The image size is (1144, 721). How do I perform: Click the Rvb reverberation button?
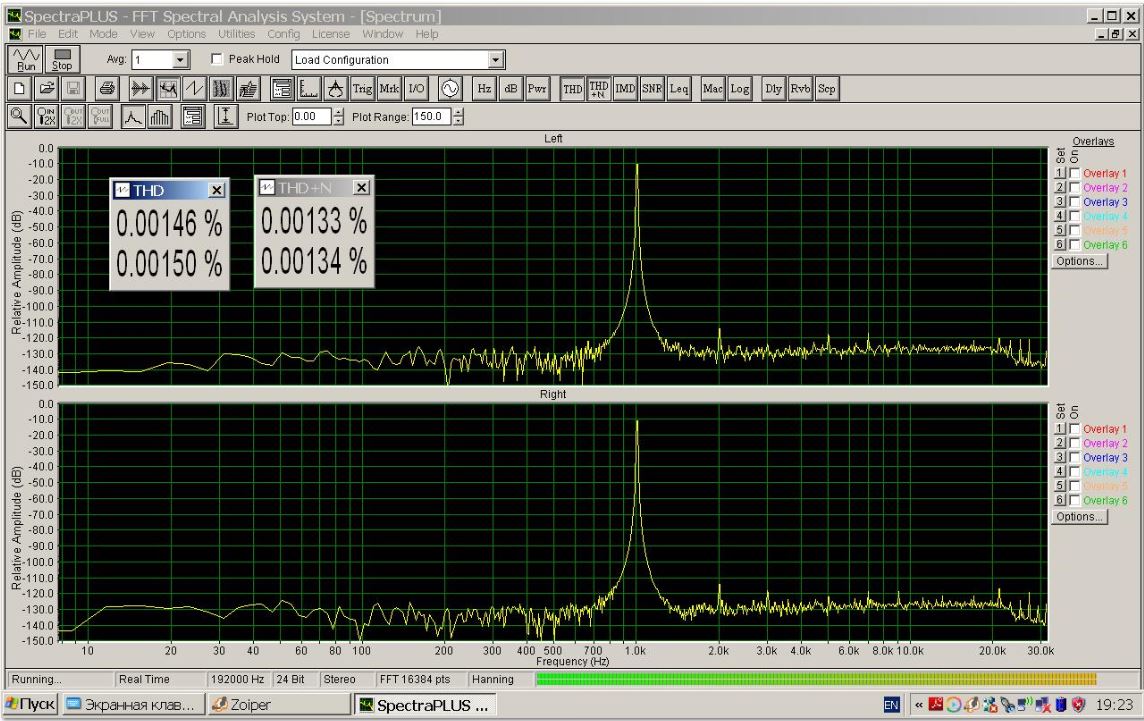[800, 89]
